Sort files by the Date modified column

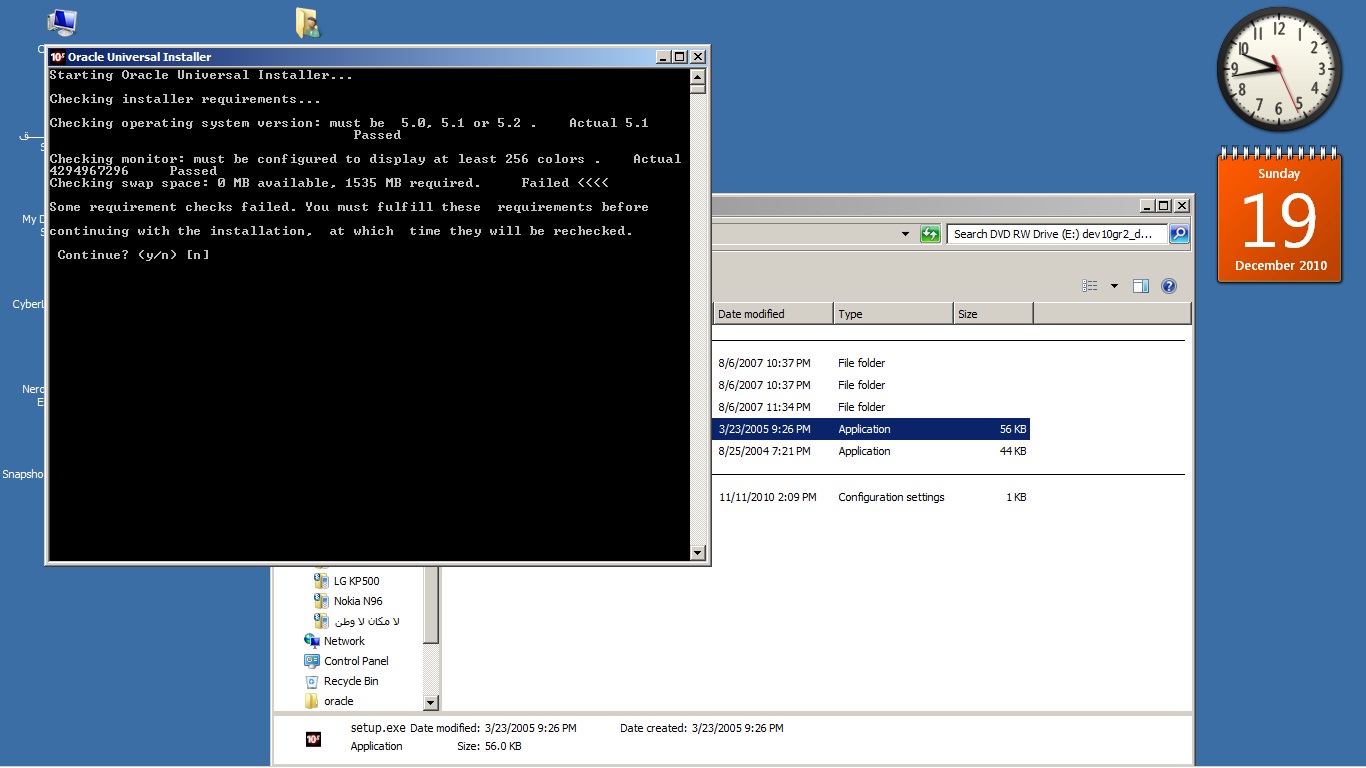coord(772,314)
